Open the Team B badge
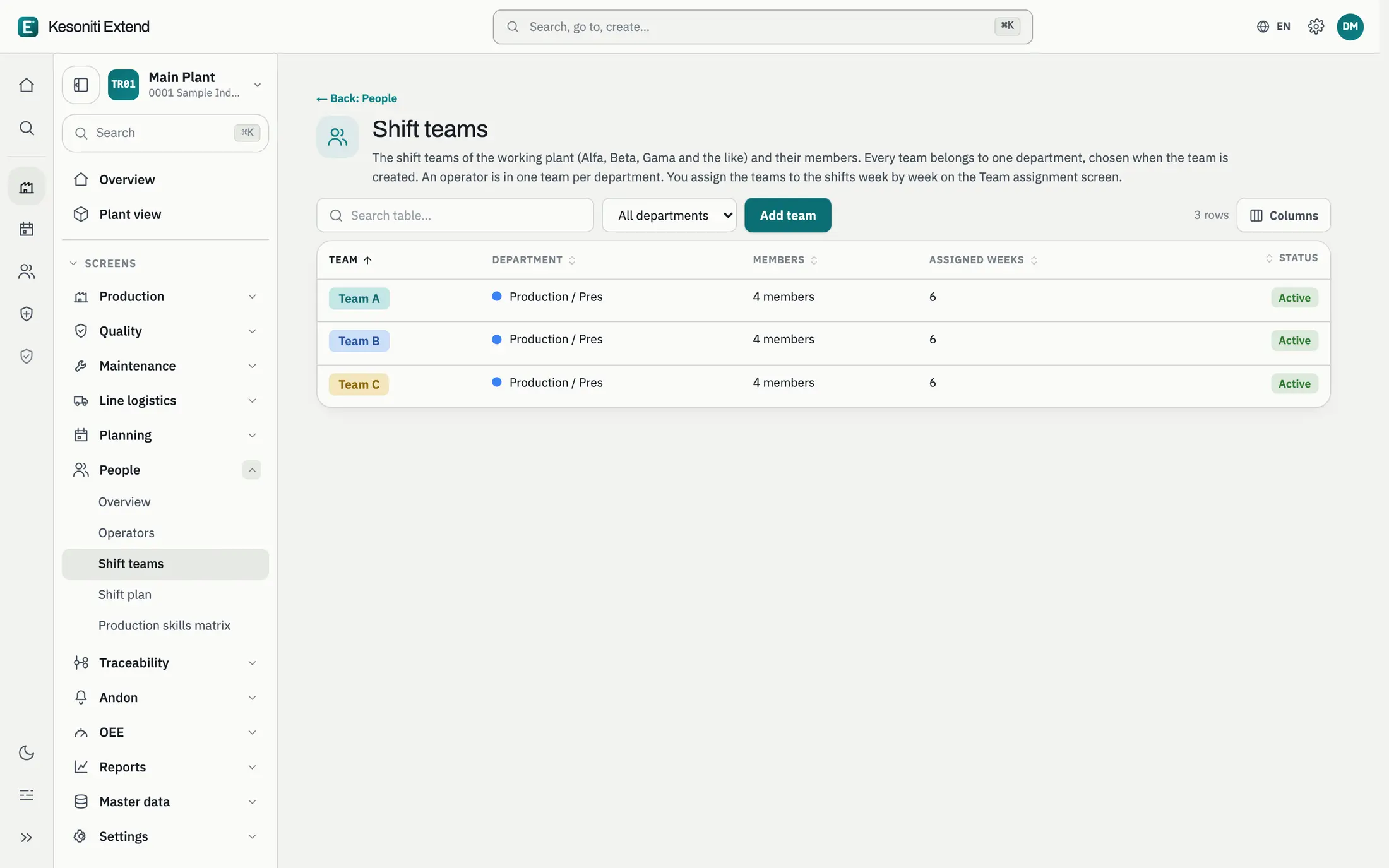This screenshot has width=1389, height=868. click(x=359, y=341)
